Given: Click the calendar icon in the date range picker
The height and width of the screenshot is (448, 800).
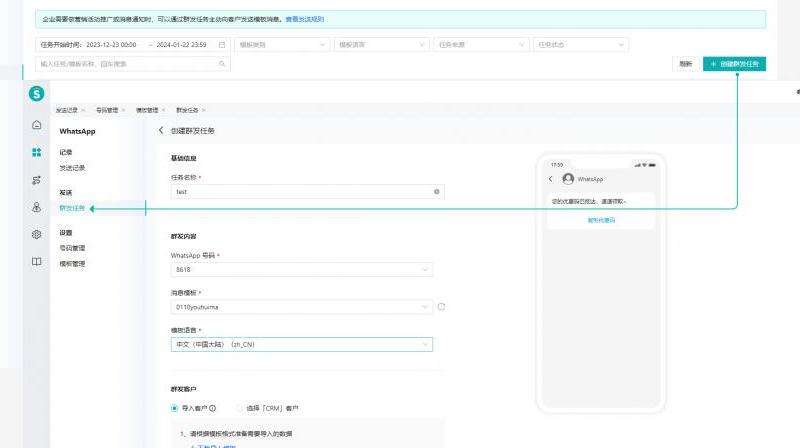Looking at the screenshot, I should [x=222, y=45].
